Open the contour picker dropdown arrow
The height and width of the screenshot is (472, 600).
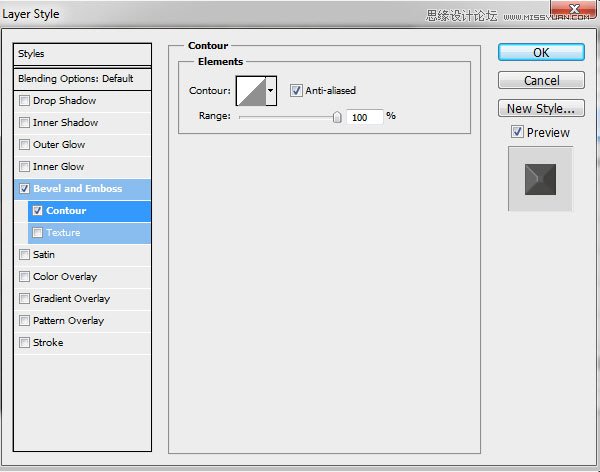(x=271, y=91)
